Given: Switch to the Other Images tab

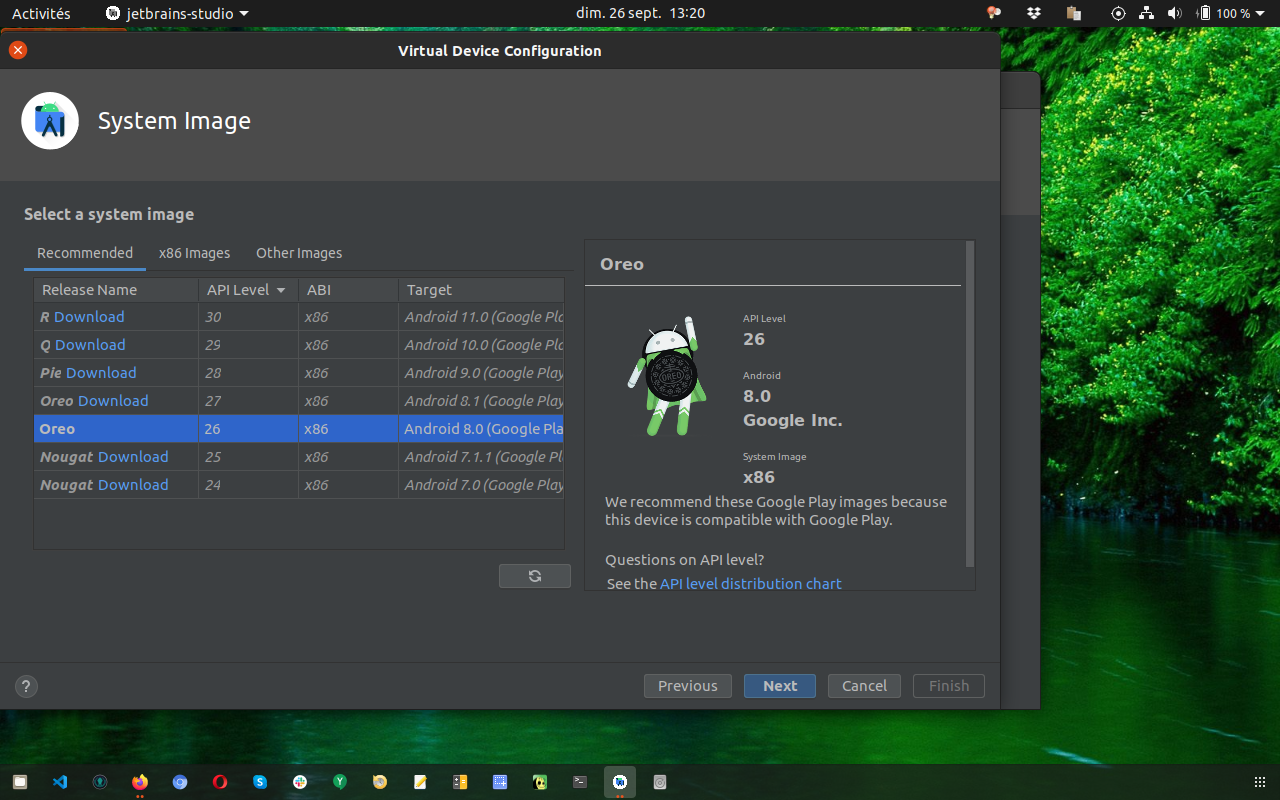Looking at the screenshot, I should tap(299, 253).
